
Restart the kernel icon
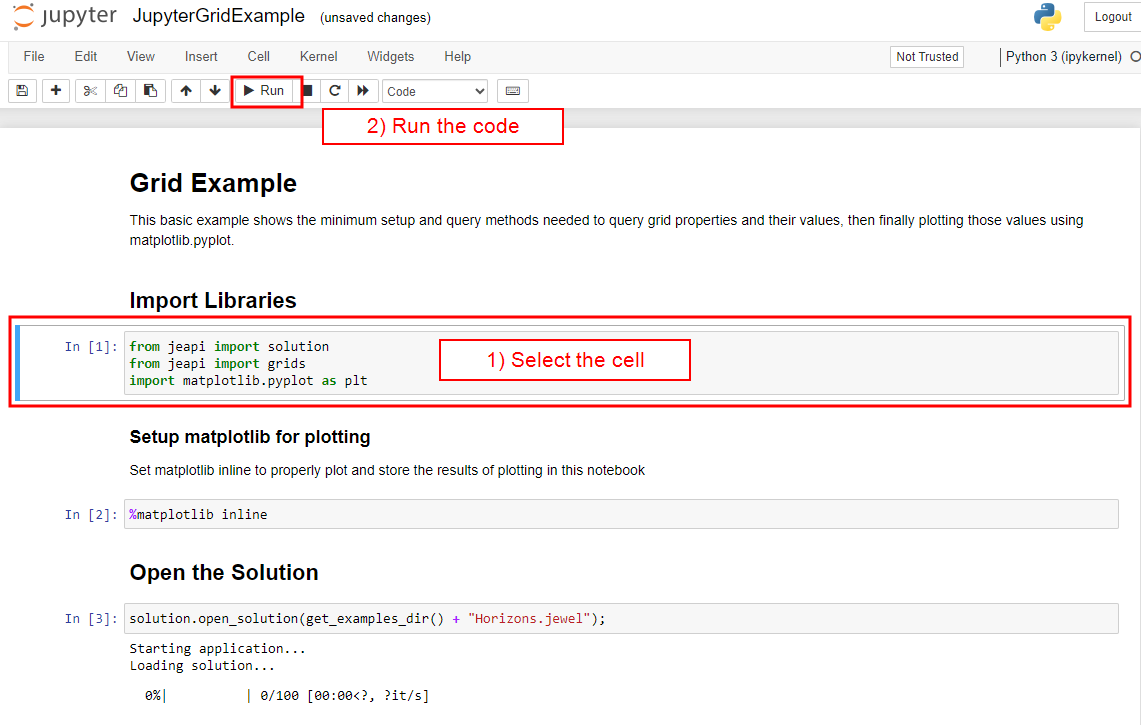tap(335, 91)
